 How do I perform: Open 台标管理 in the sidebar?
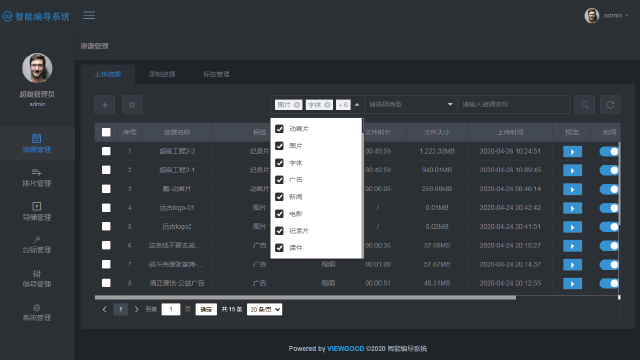(x=37, y=245)
